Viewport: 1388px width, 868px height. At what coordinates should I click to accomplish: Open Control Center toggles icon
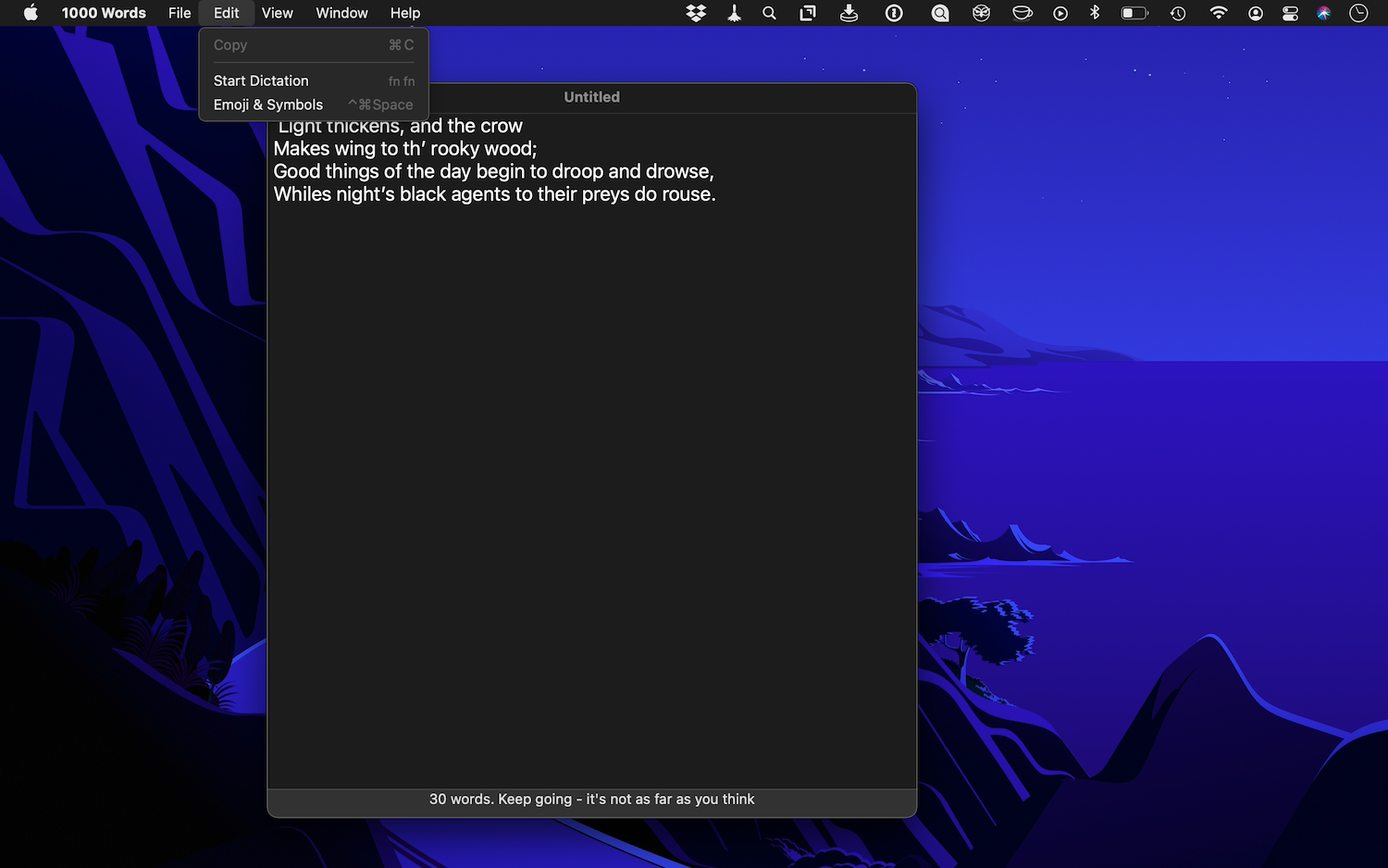point(1290,13)
